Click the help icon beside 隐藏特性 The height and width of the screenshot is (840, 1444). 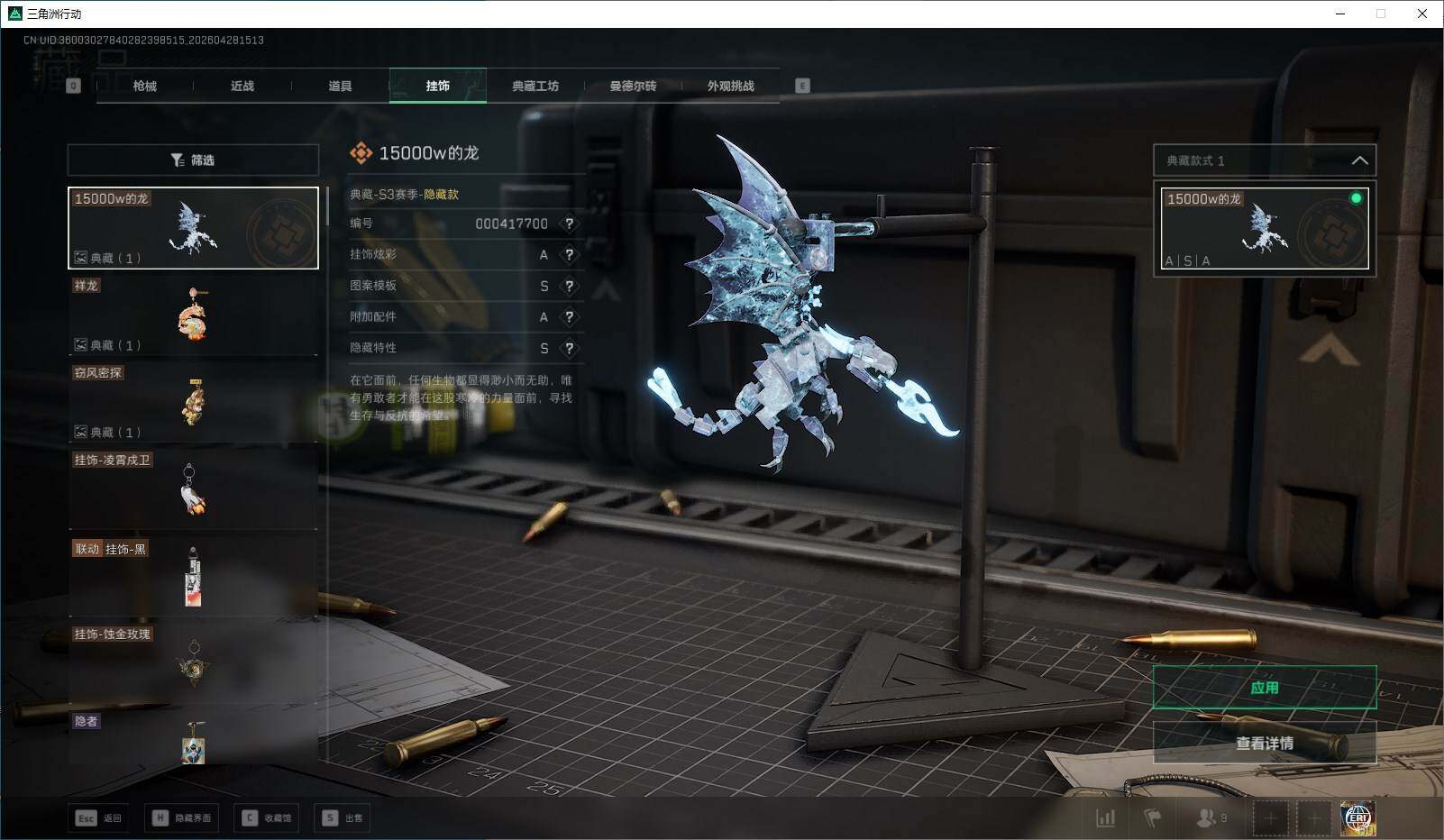569,348
